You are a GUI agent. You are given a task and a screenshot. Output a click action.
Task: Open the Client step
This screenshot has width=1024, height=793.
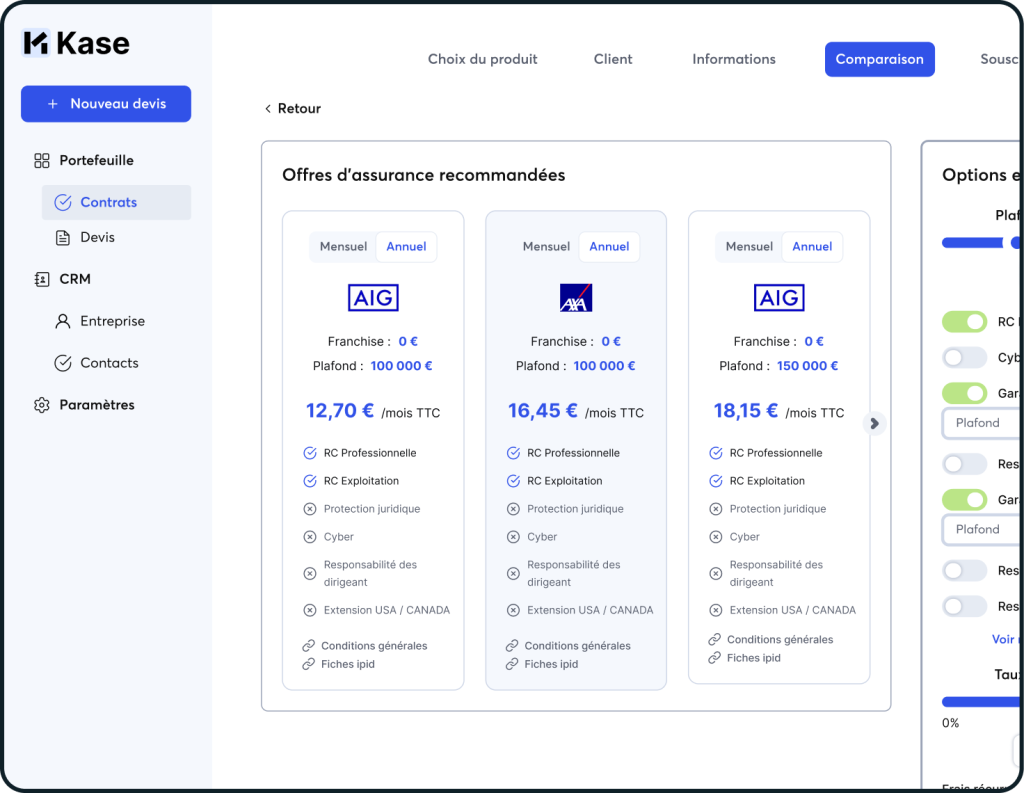(613, 59)
